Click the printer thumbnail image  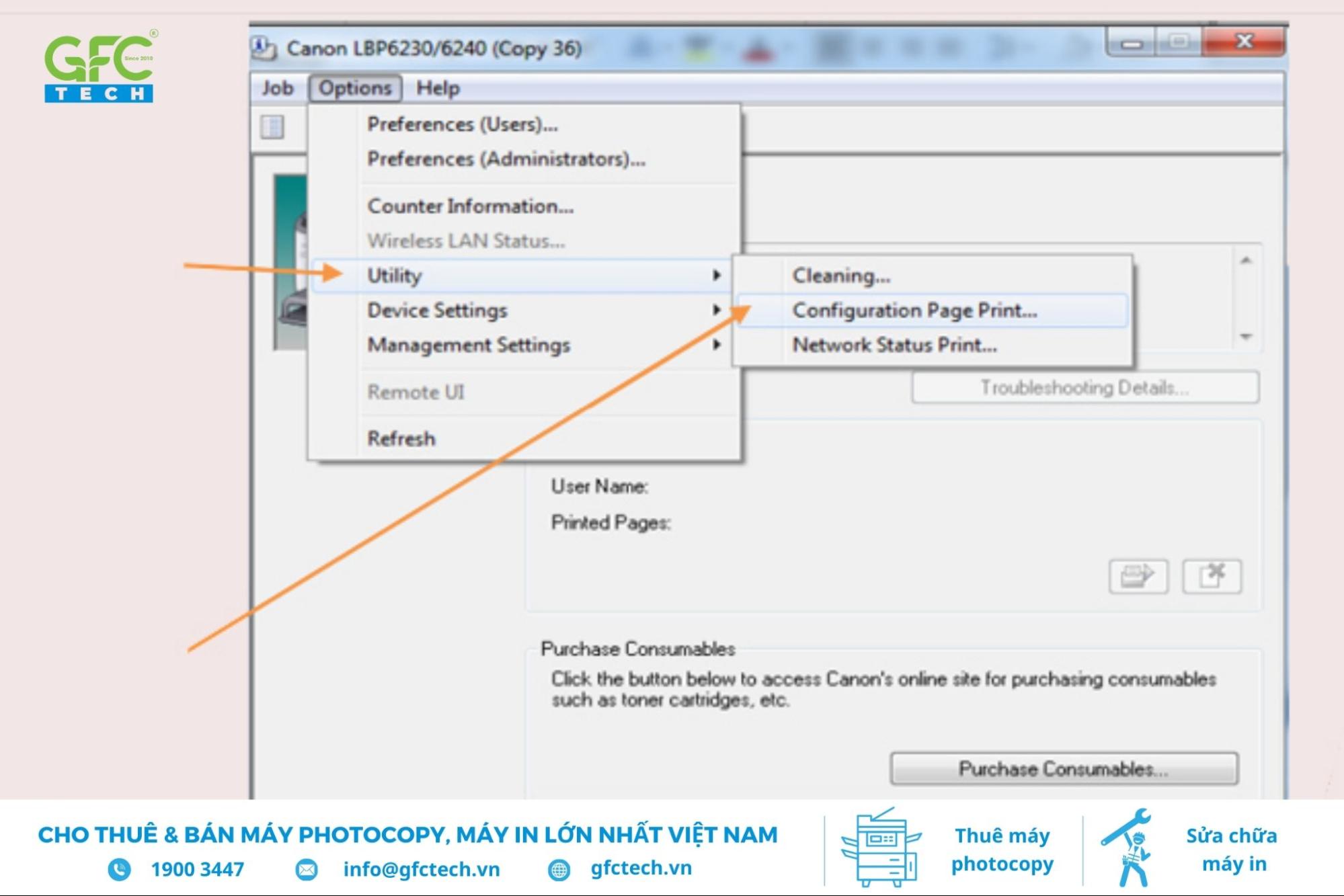(x=290, y=262)
